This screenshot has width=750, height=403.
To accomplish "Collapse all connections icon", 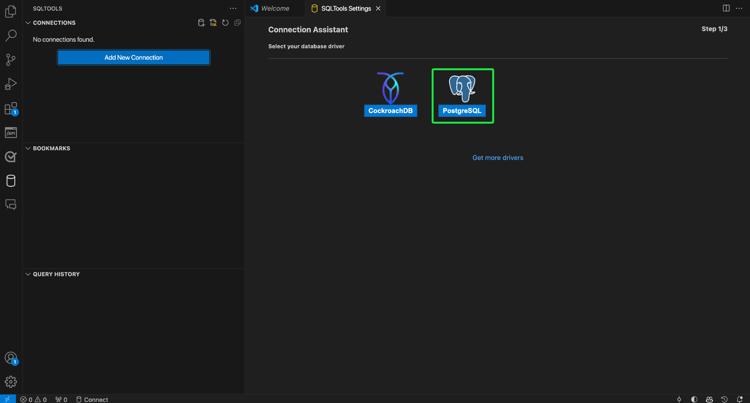I will [x=237, y=22].
